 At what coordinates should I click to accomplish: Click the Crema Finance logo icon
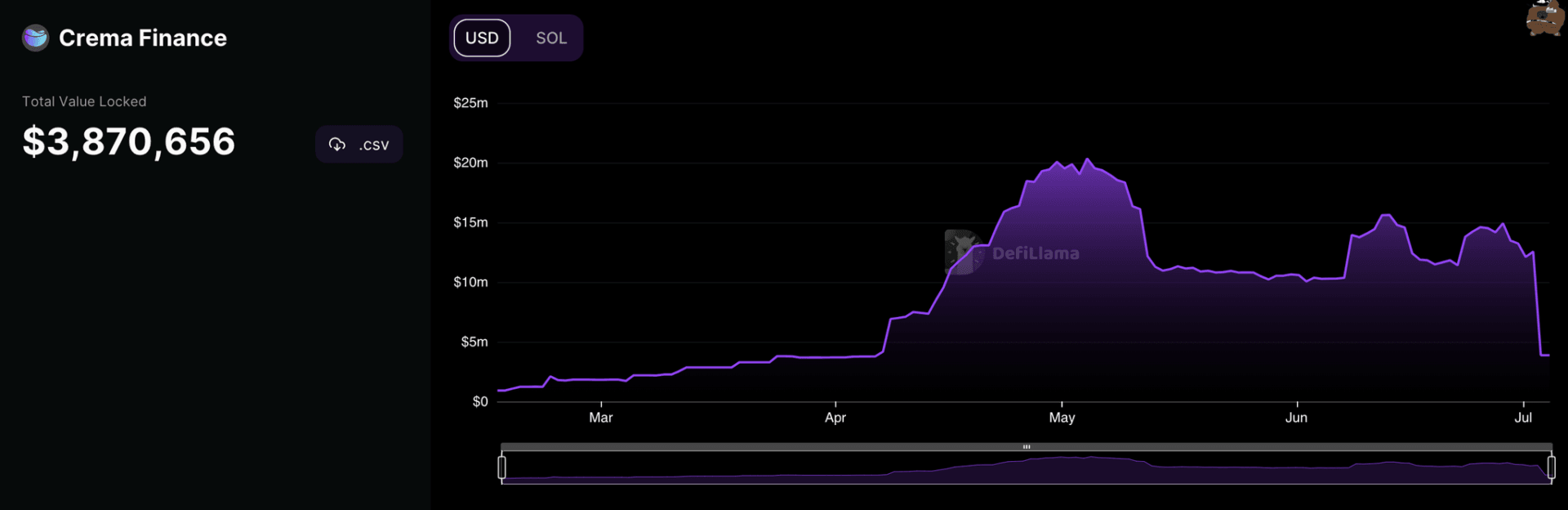coord(35,38)
